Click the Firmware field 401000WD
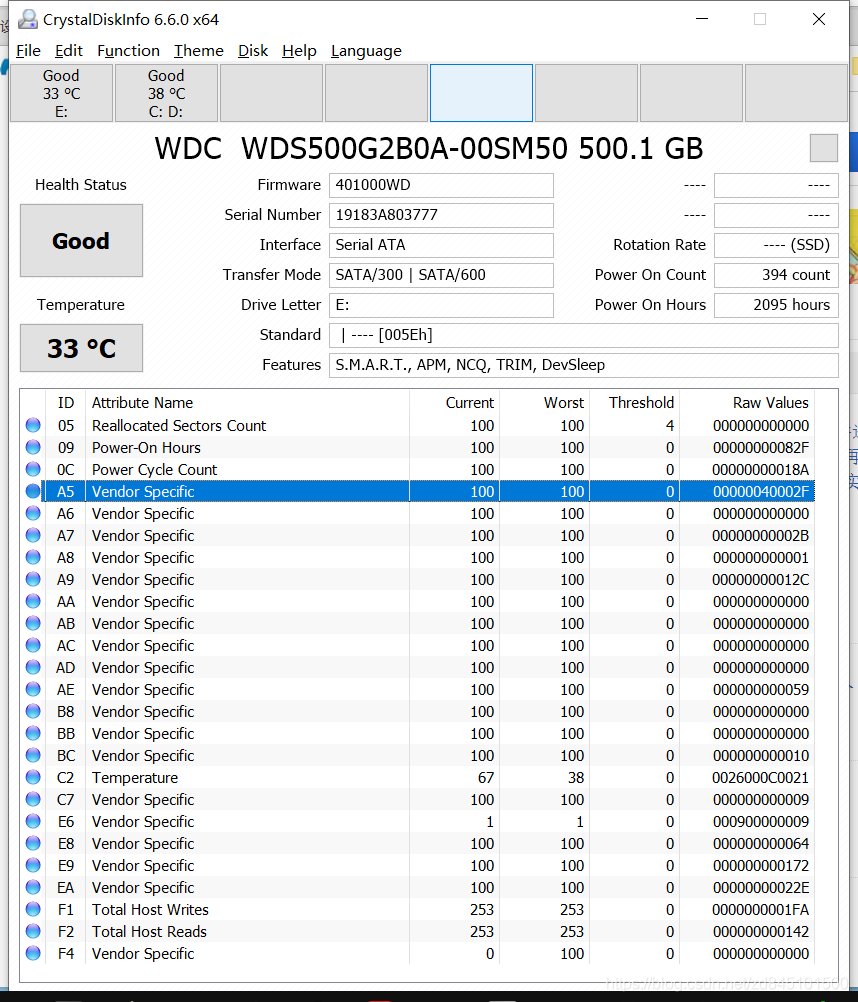This screenshot has height=1002, width=858. pyautogui.click(x=441, y=185)
